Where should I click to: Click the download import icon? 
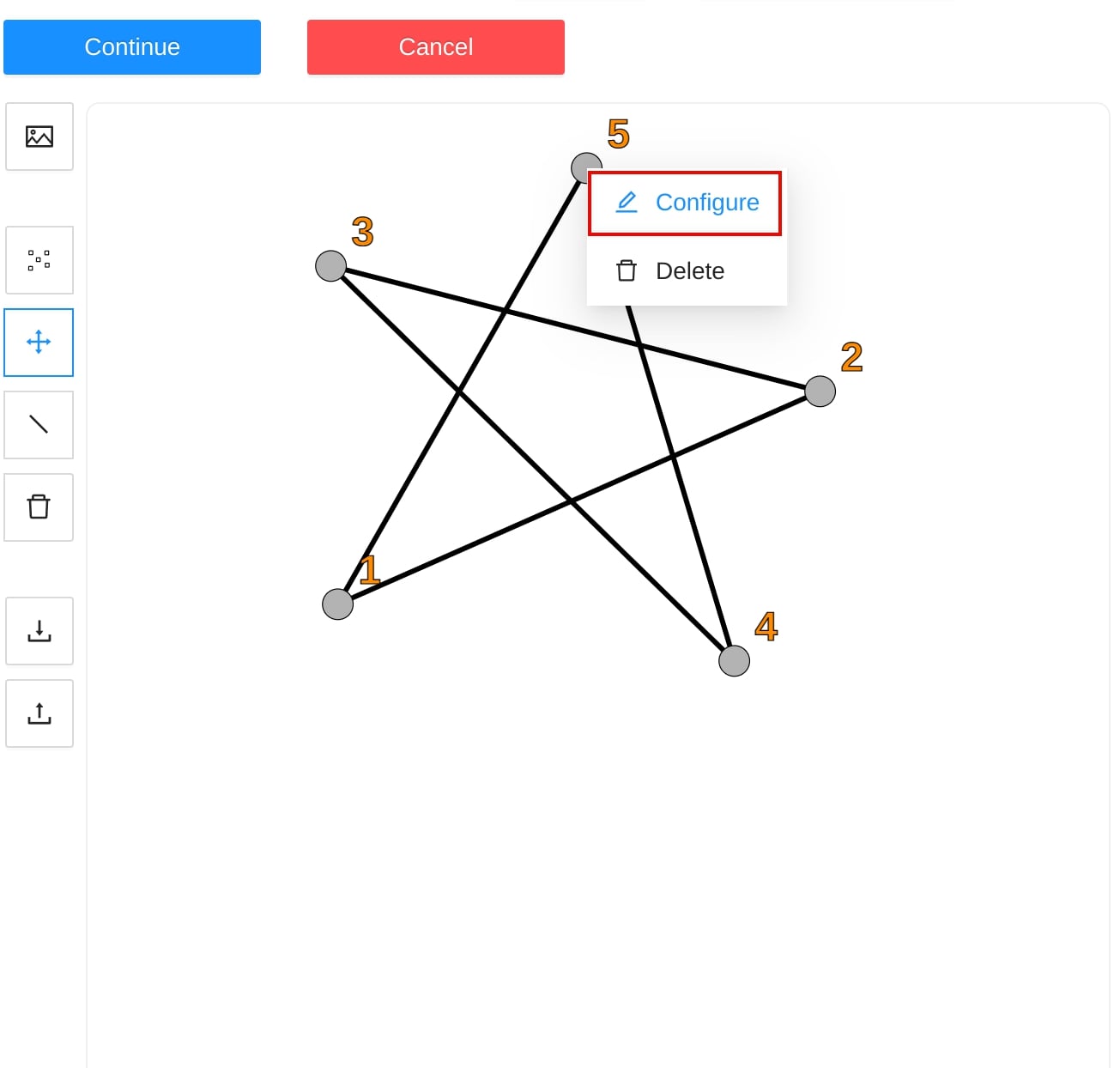[39, 631]
